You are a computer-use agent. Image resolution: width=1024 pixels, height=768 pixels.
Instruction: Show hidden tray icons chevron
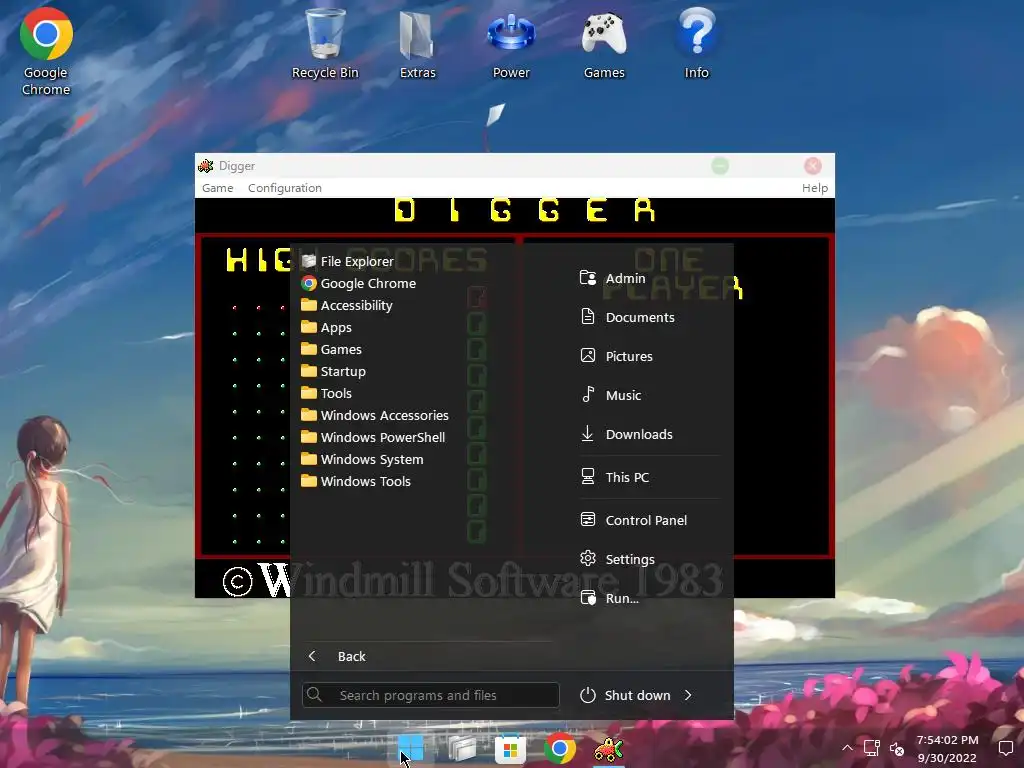click(847, 748)
